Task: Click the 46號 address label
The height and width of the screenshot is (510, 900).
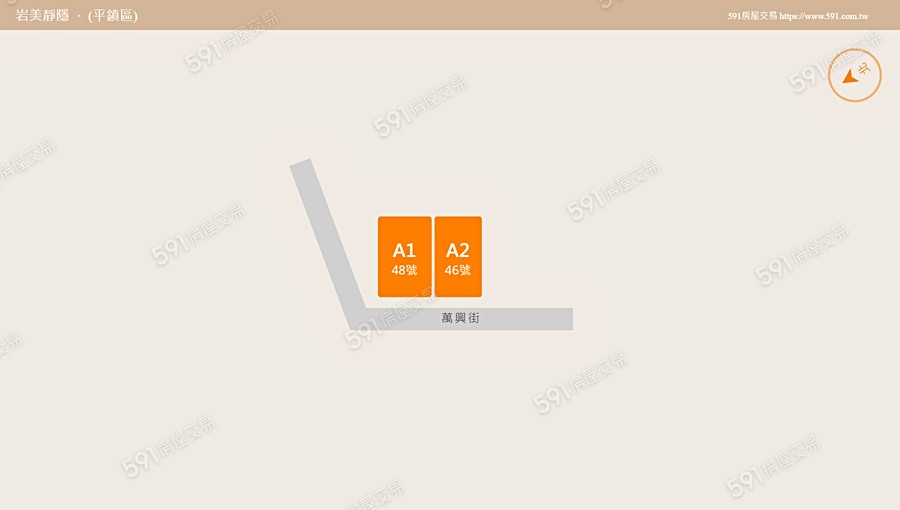Action: tap(457, 270)
